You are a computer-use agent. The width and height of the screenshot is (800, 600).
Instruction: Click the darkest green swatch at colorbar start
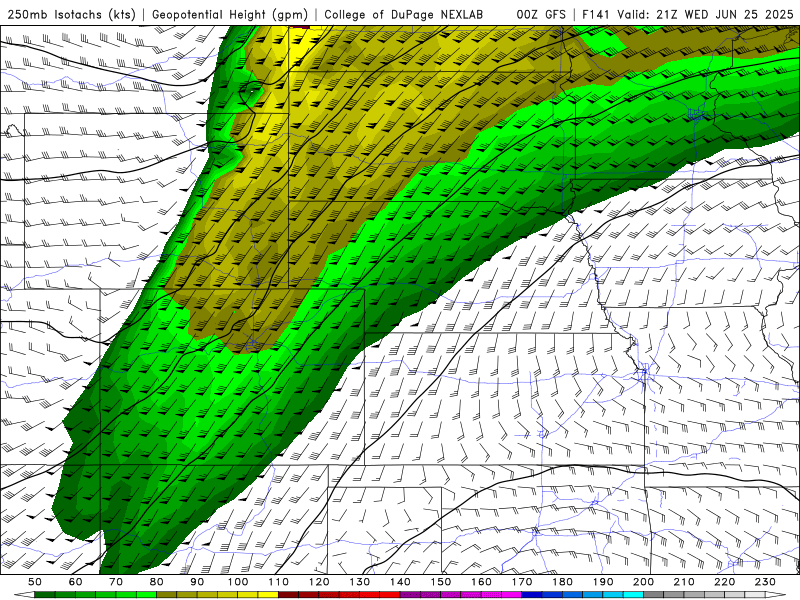44,595
